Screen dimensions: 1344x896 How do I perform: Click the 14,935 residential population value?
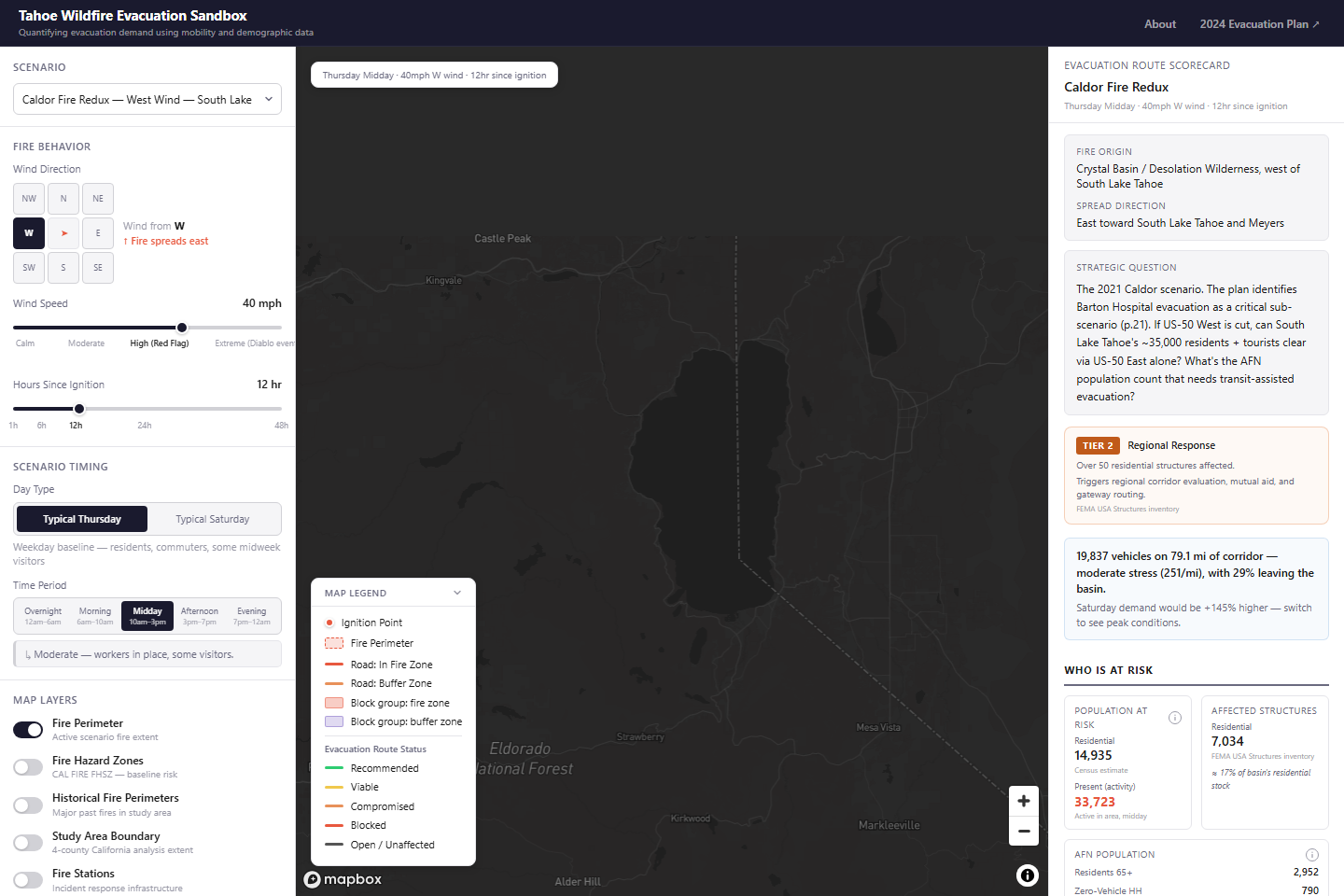[x=1093, y=755]
